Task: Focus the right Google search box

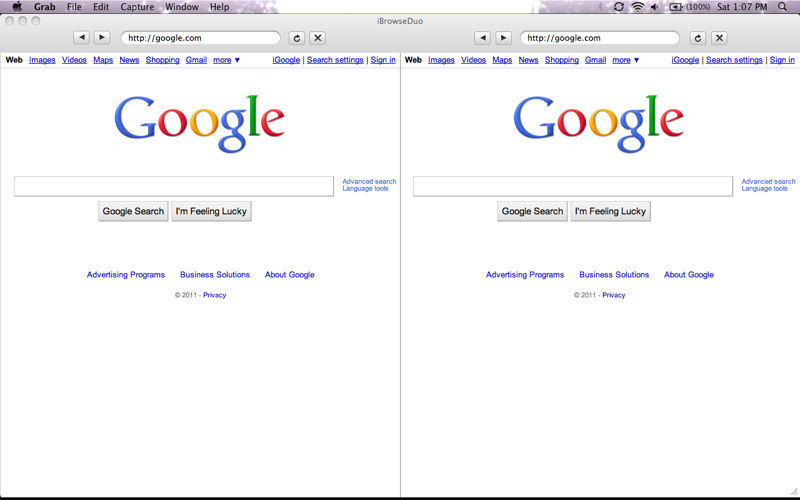Action: point(573,186)
